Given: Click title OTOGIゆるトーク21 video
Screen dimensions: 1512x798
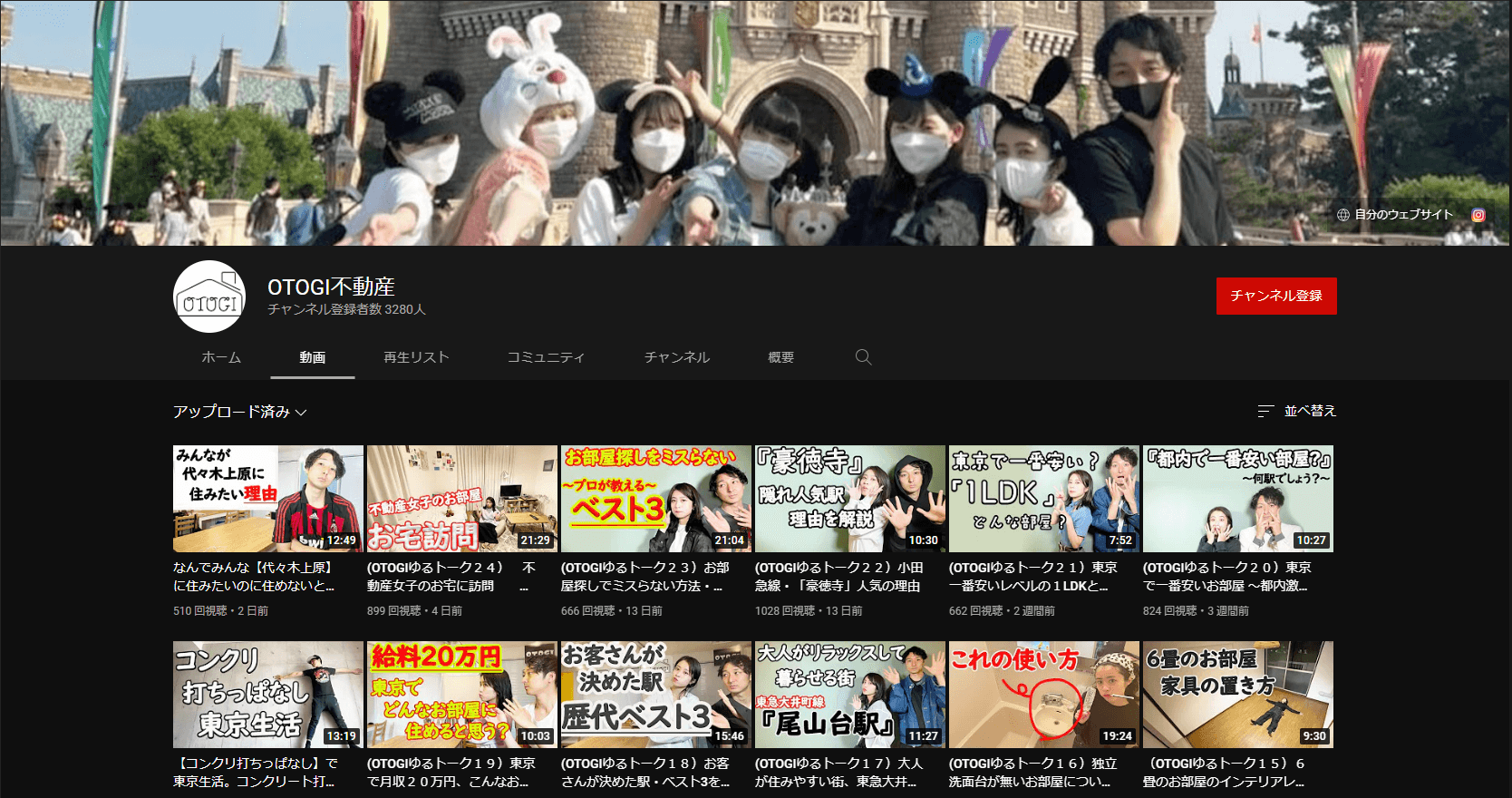Looking at the screenshot, I should tap(1033, 577).
